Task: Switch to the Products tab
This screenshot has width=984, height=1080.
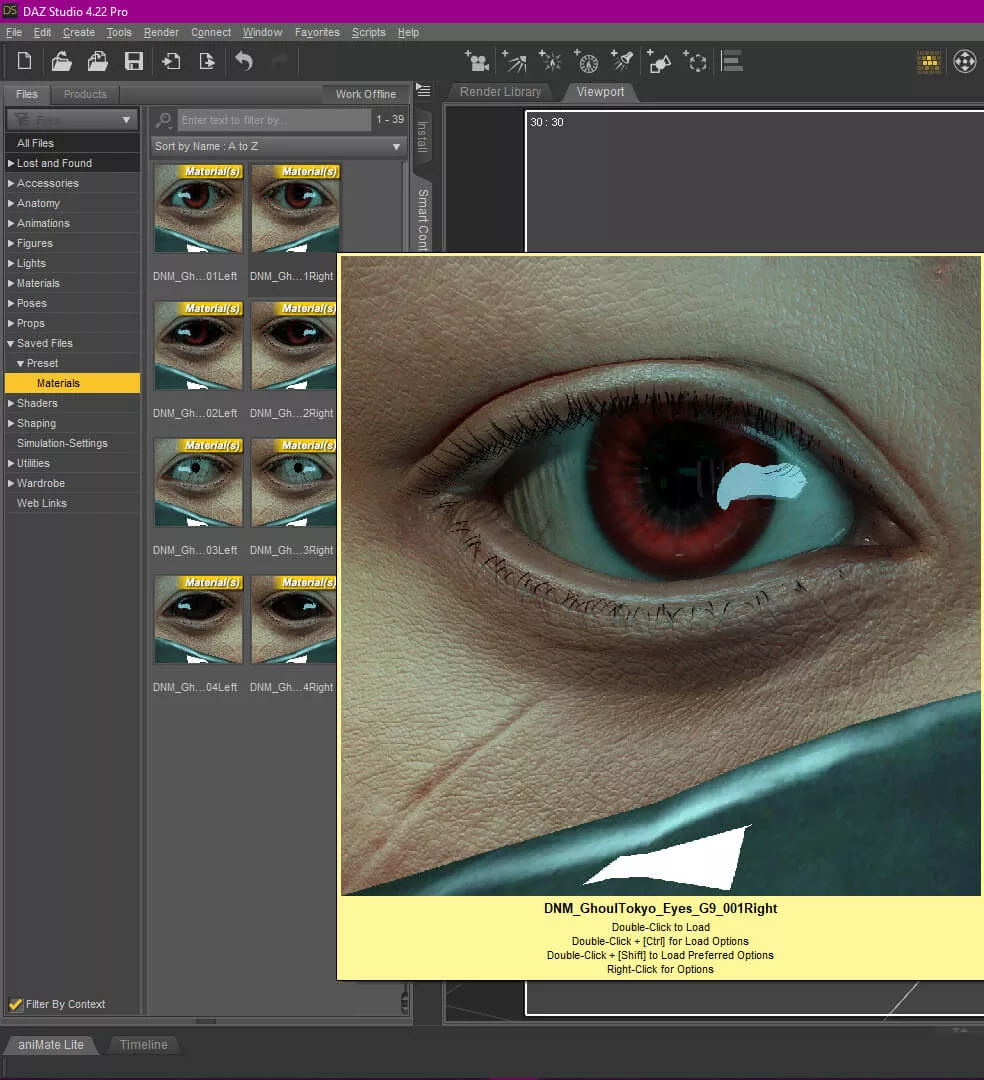Action: click(x=85, y=94)
